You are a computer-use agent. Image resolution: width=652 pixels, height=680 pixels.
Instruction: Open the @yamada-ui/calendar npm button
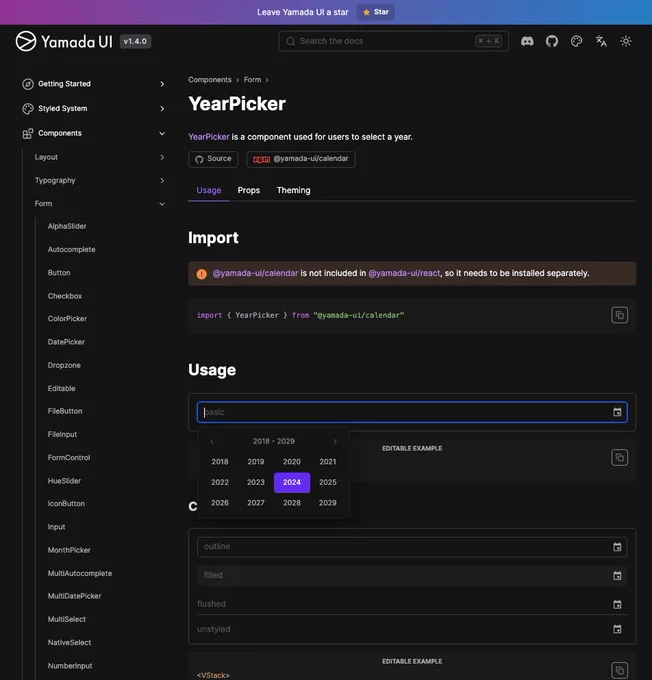coord(301,159)
